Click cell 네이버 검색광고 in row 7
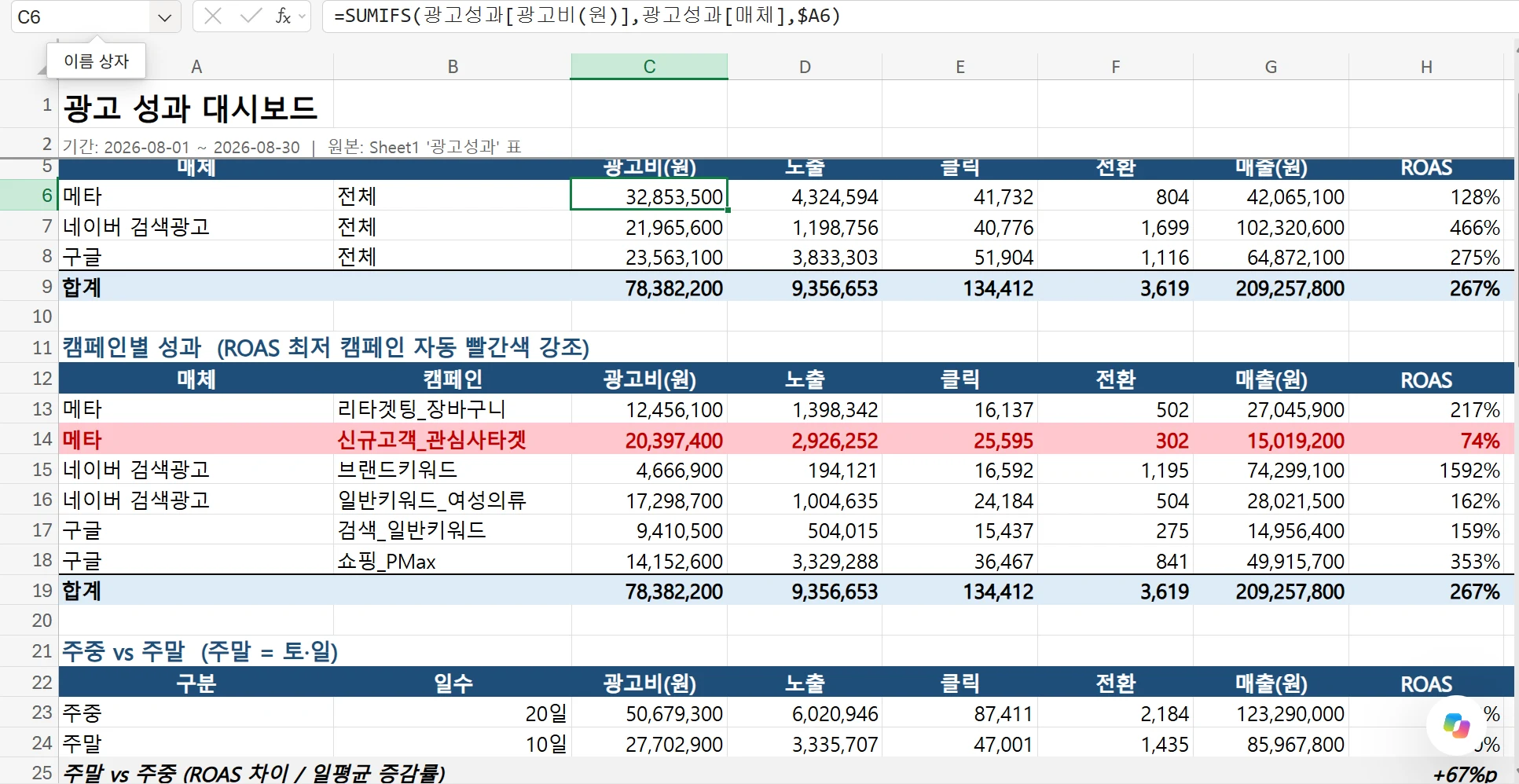 196,226
